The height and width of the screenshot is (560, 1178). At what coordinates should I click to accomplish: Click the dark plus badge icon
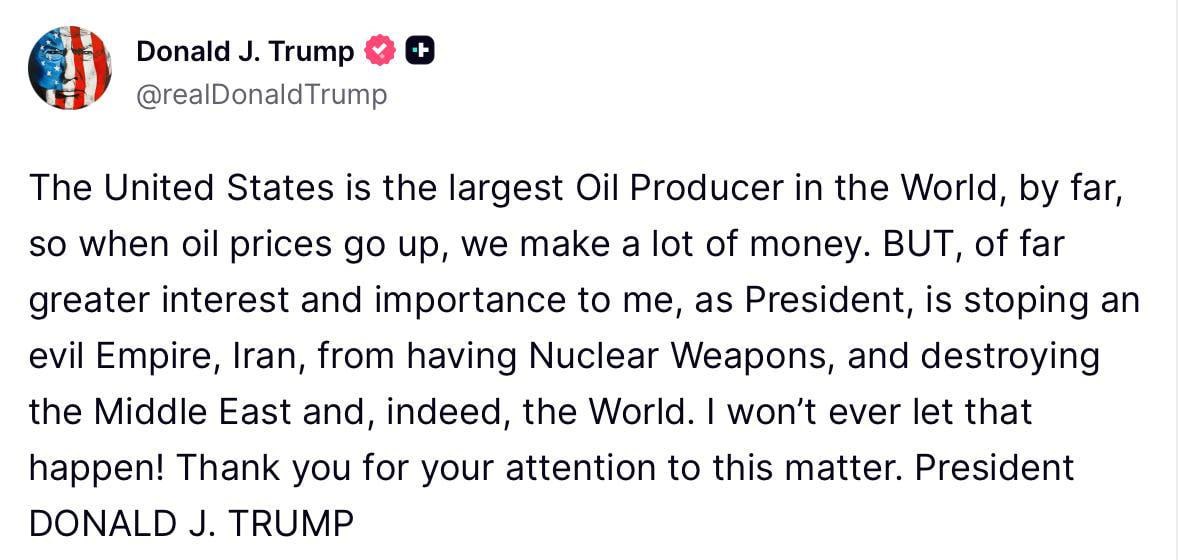pos(420,50)
